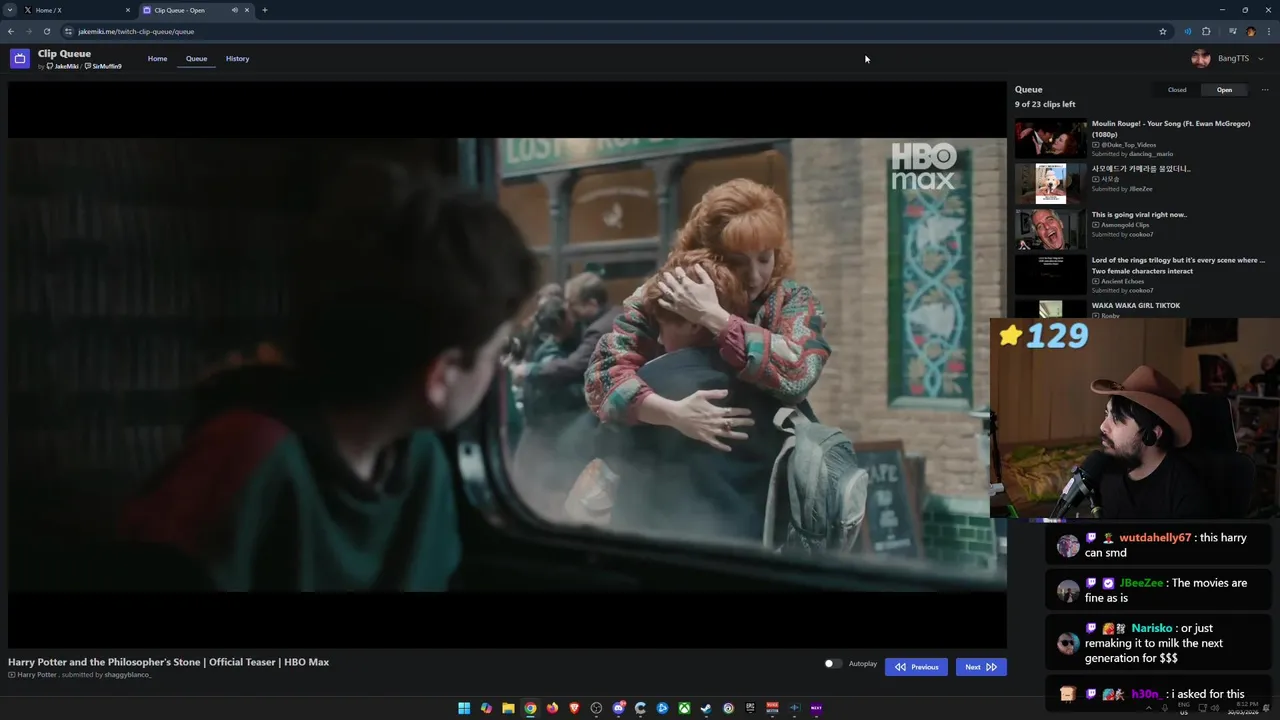This screenshot has width=1280, height=720.
Task: Toggle the Autoplay switch
Action: 832,664
